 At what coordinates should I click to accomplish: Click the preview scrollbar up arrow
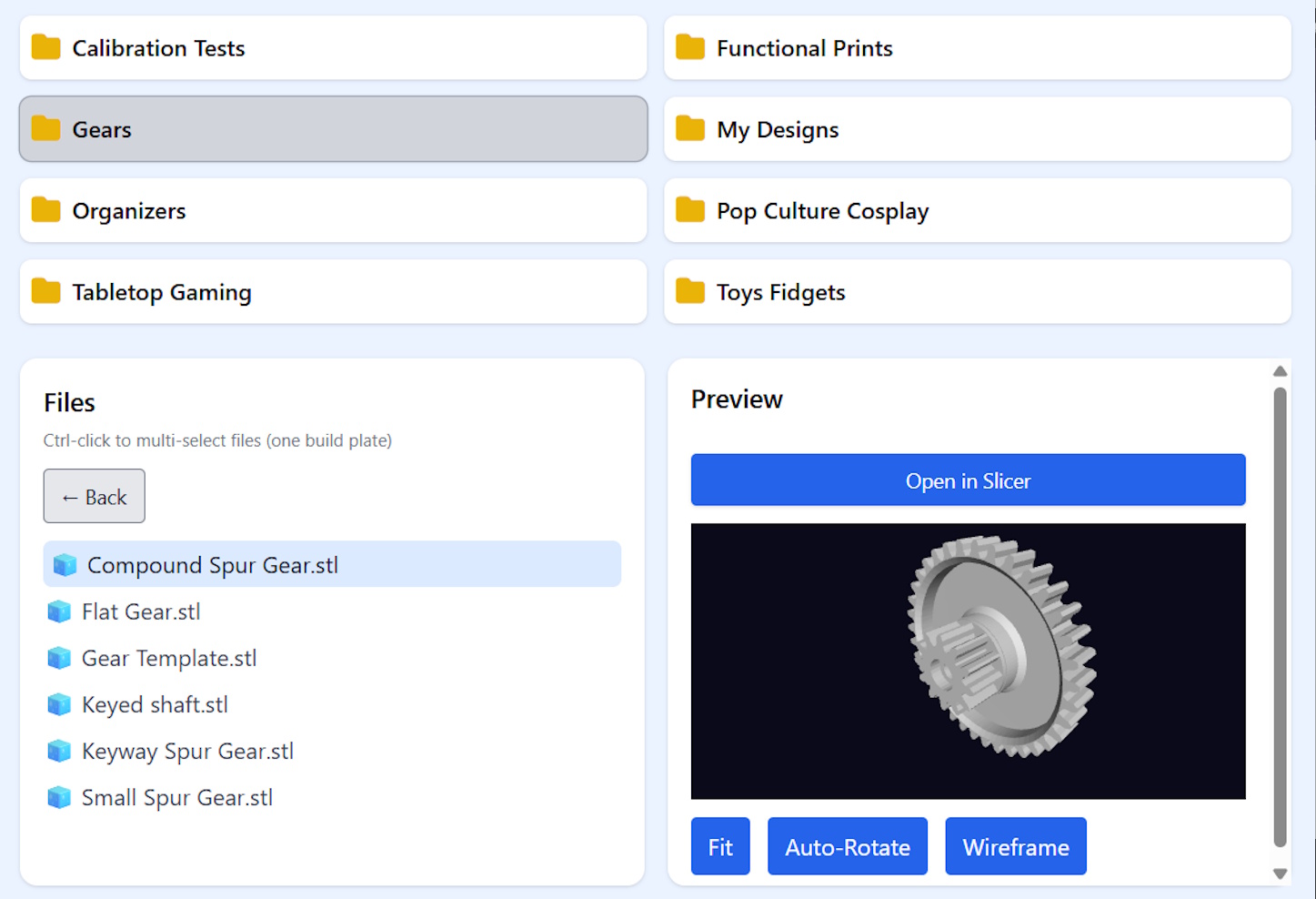pyautogui.click(x=1280, y=371)
